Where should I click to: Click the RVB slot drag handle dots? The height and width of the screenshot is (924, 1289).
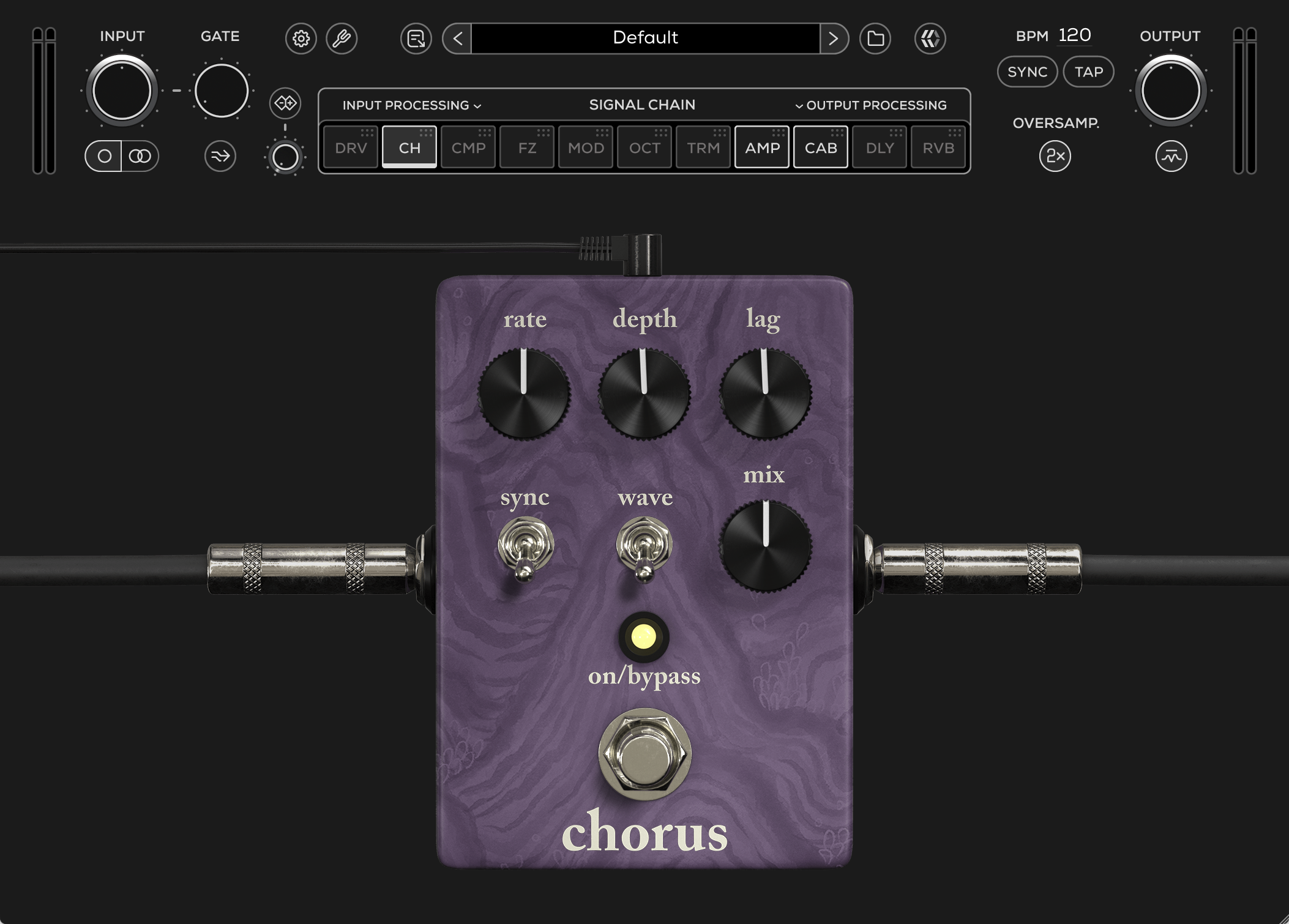(955, 132)
